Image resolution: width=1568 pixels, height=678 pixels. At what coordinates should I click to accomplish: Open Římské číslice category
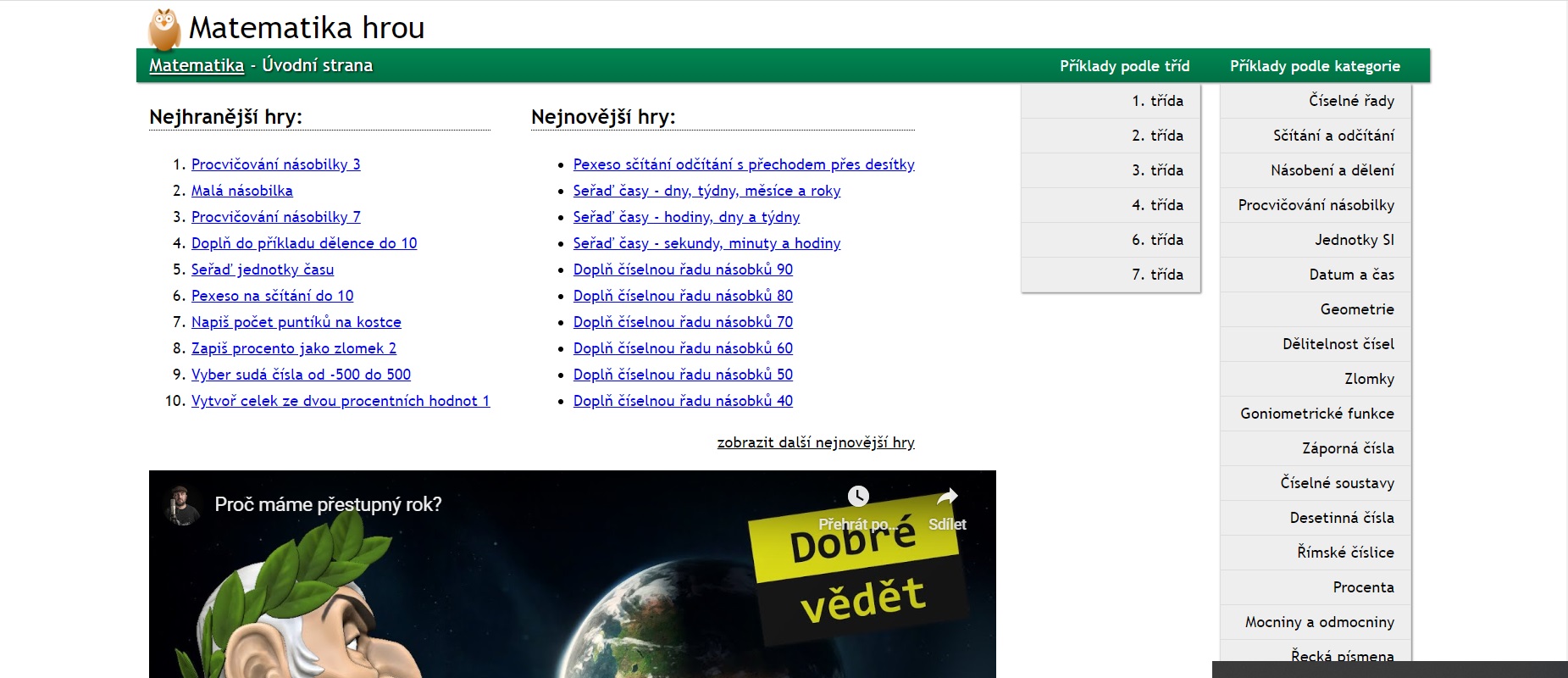(x=1316, y=553)
